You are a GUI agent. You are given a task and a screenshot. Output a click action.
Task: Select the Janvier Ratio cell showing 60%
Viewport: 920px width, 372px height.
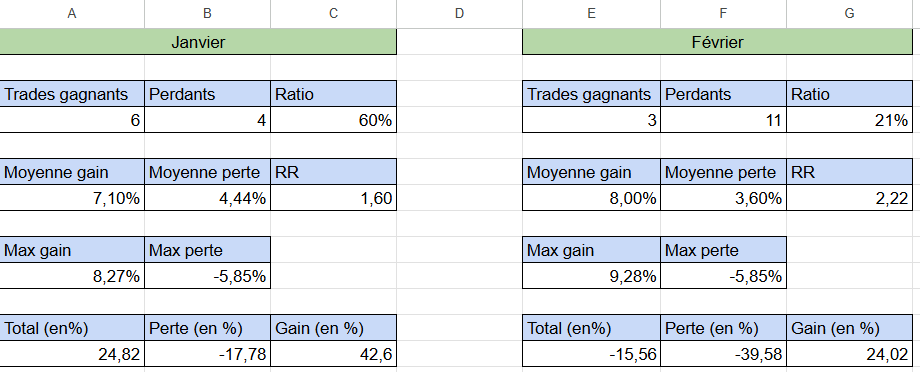333,120
